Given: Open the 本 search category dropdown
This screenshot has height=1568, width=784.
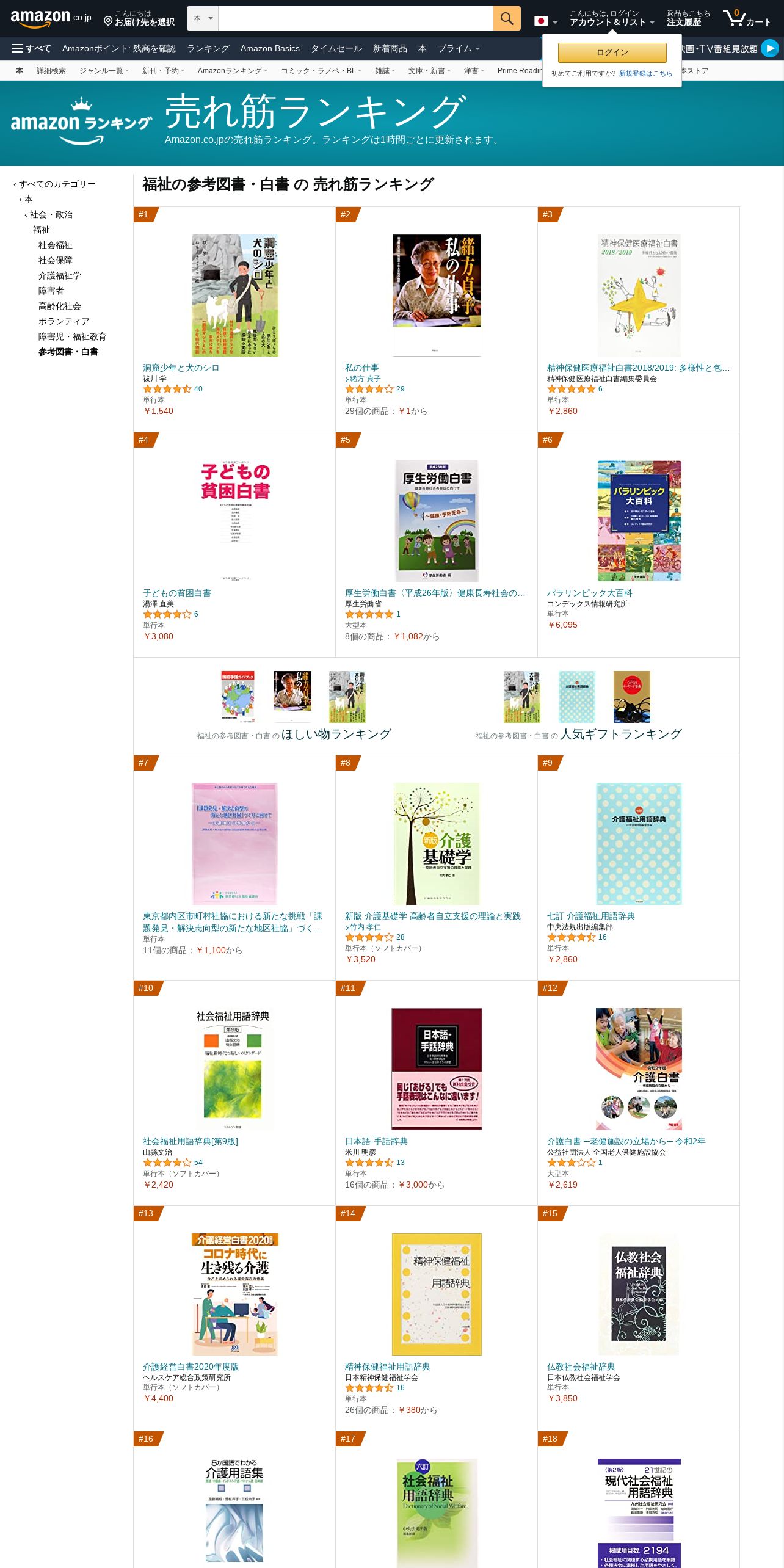Looking at the screenshot, I should pos(203,18).
